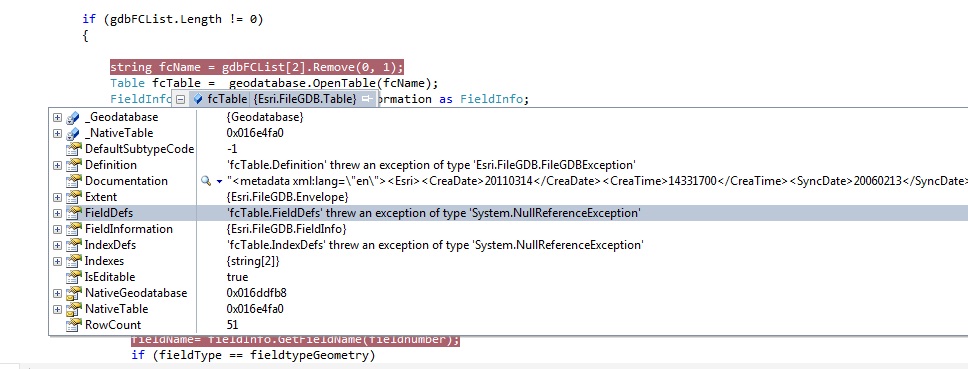Expand the IndexDefs property node
The image size is (968, 369).
(x=57, y=245)
